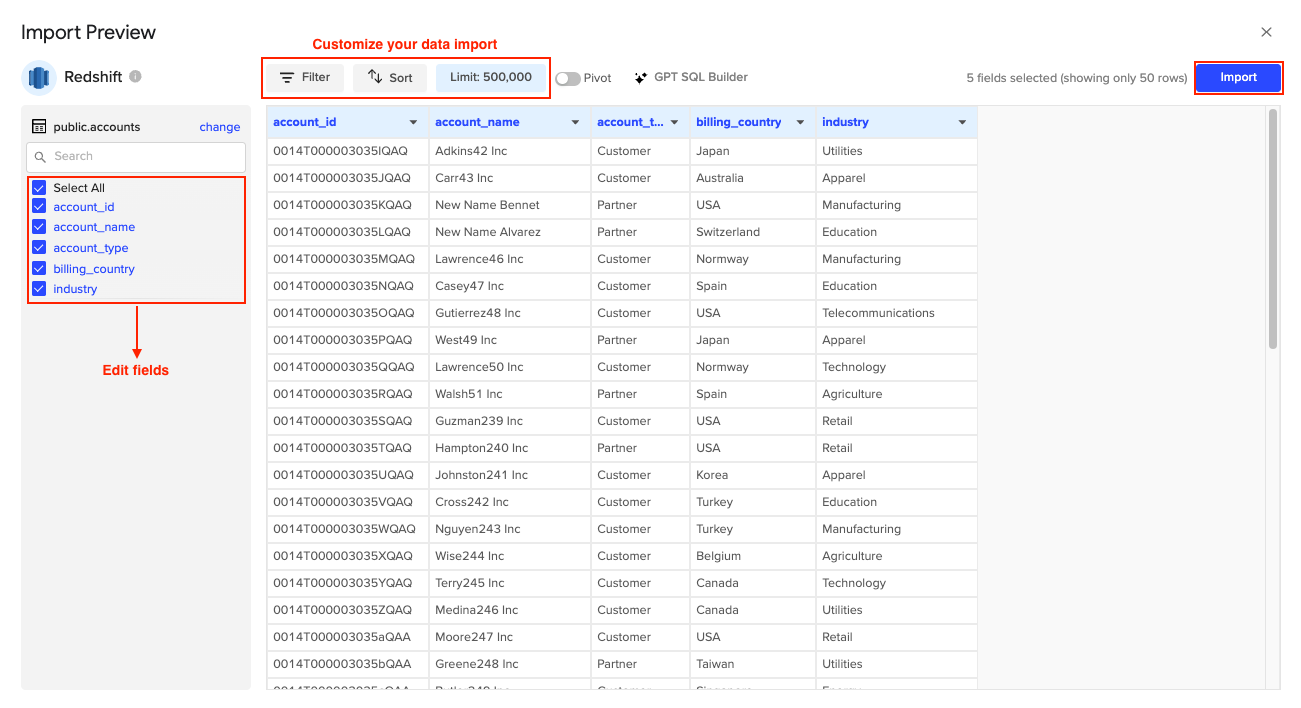Click the Gutierrez48 Inc cell
Image resolution: width=1301 pixels, height=708 pixels.
click(509, 313)
